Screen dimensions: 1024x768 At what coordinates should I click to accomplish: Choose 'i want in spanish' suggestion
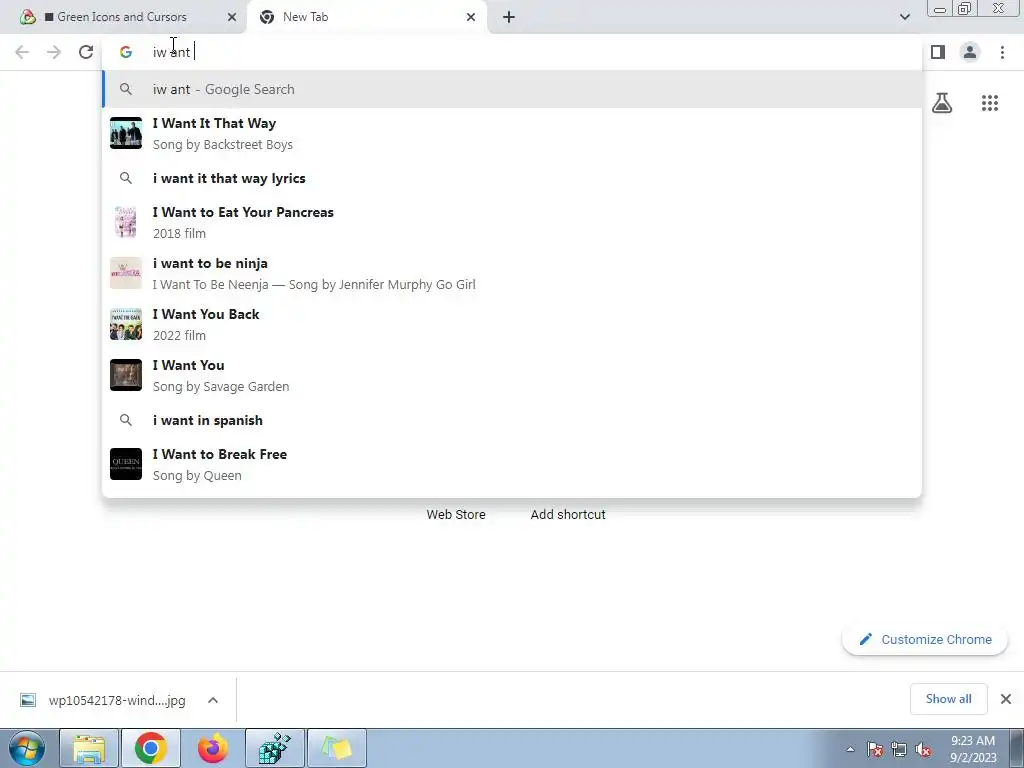[512, 421]
